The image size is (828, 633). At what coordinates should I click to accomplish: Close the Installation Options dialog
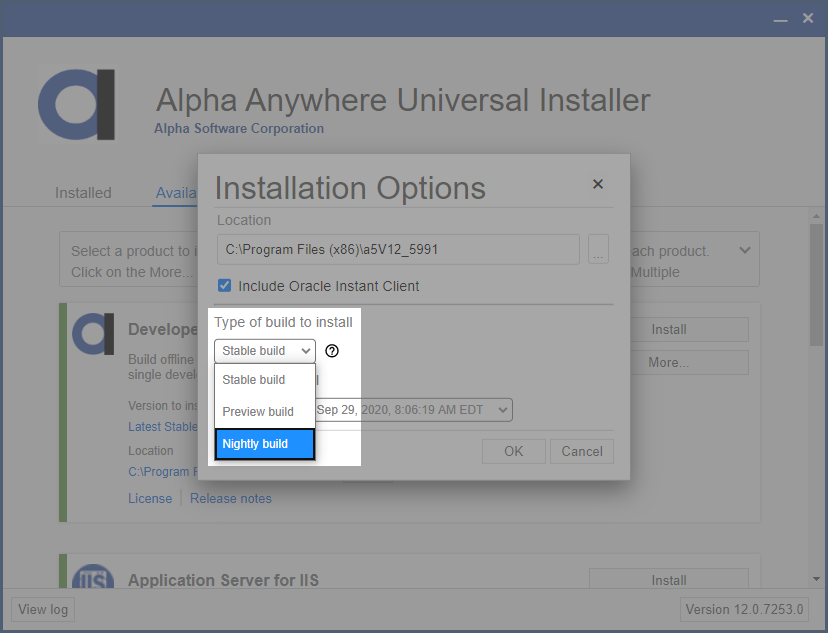[598, 184]
